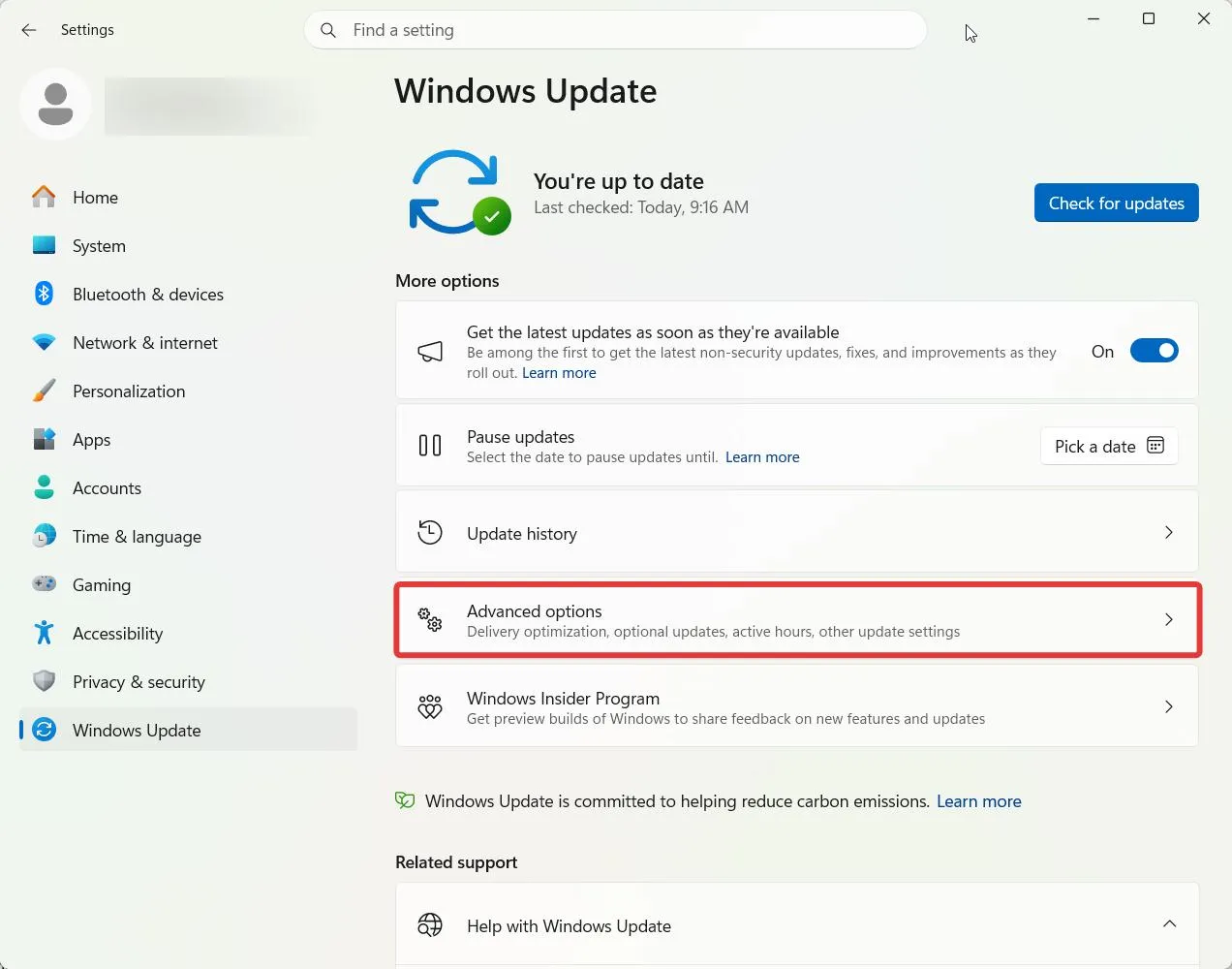Click the "Help with Windows Update" label
Image resolution: width=1232 pixels, height=969 pixels.
click(569, 926)
